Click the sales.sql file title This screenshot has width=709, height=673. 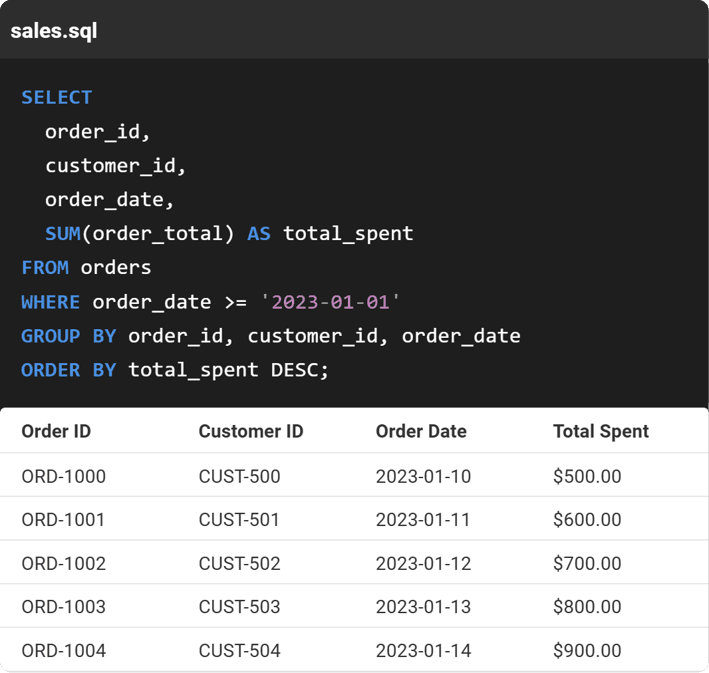click(53, 30)
